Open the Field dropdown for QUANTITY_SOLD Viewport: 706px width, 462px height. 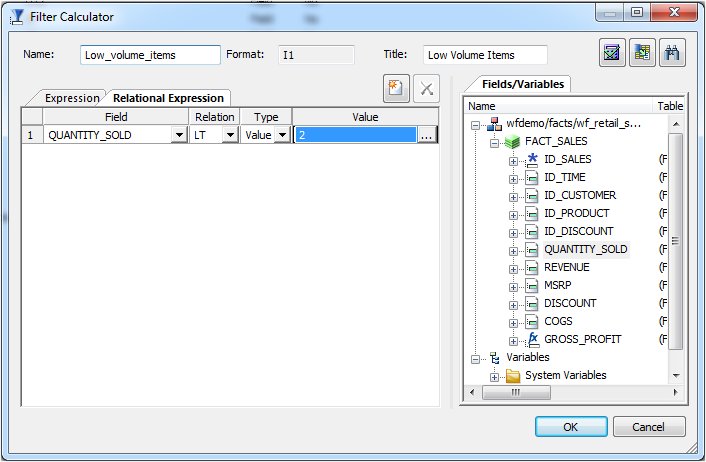[x=179, y=135]
